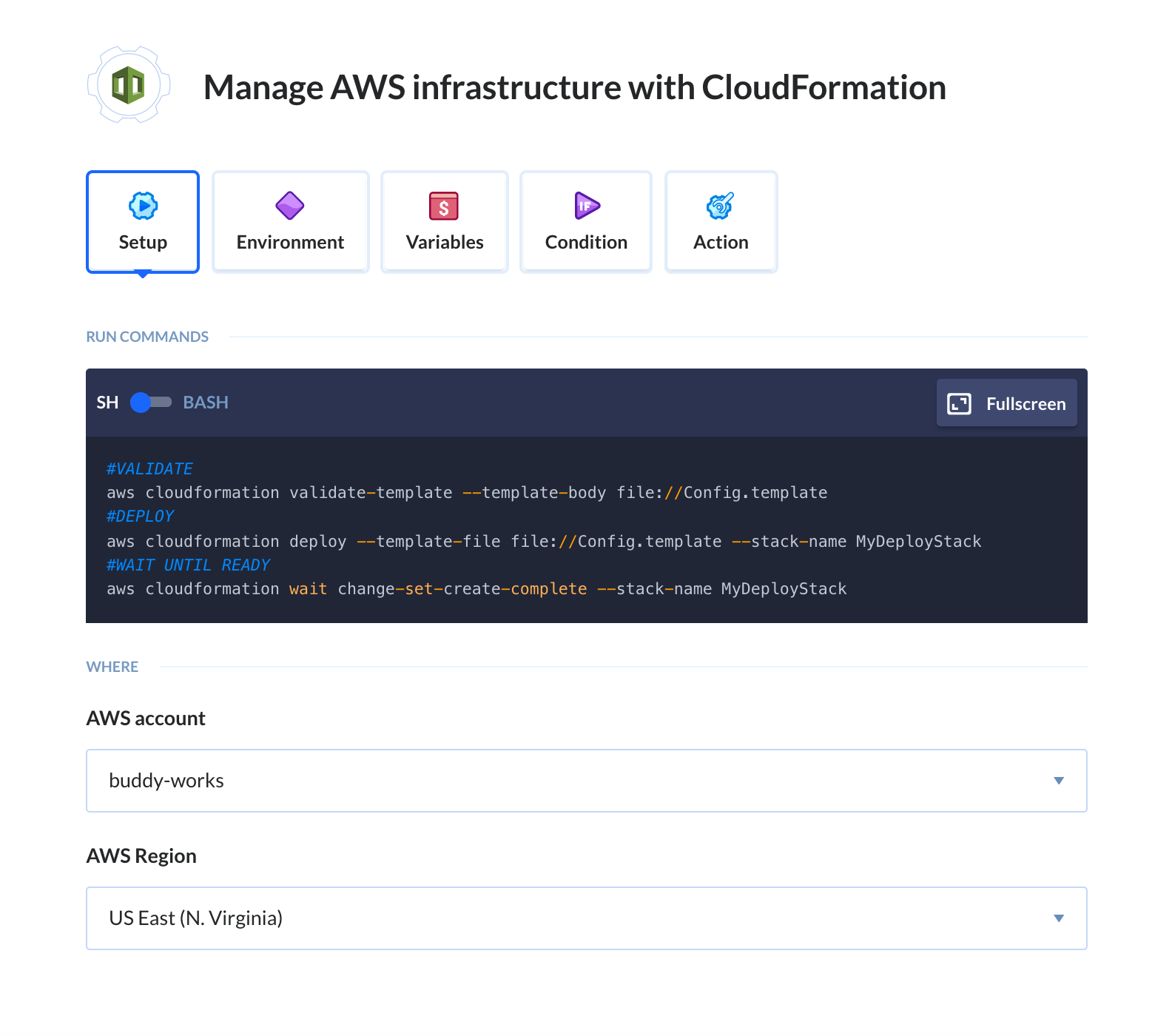Select the BASH label
The image size is (1172, 1036).
click(206, 403)
